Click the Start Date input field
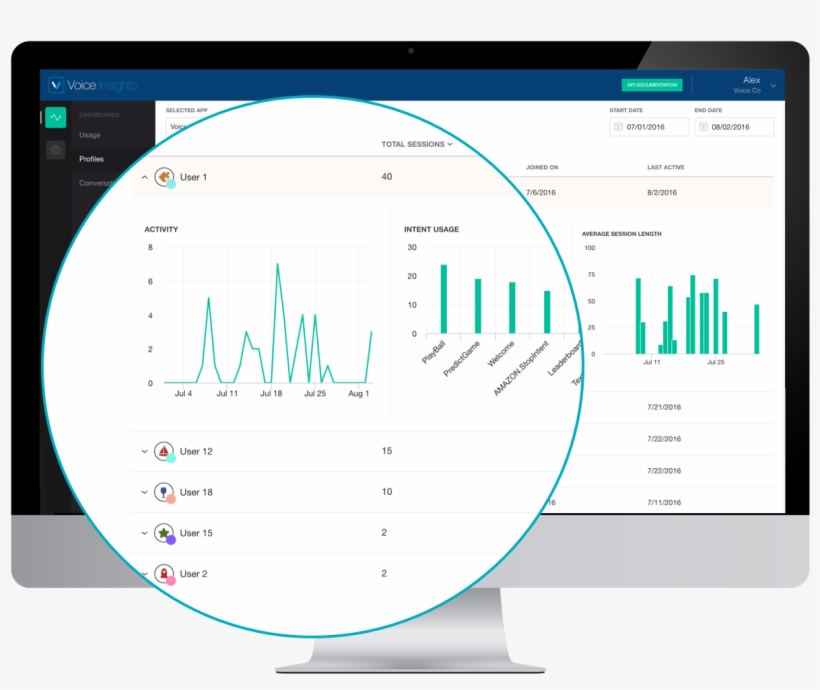The width and height of the screenshot is (820, 690). click(x=650, y=126)
